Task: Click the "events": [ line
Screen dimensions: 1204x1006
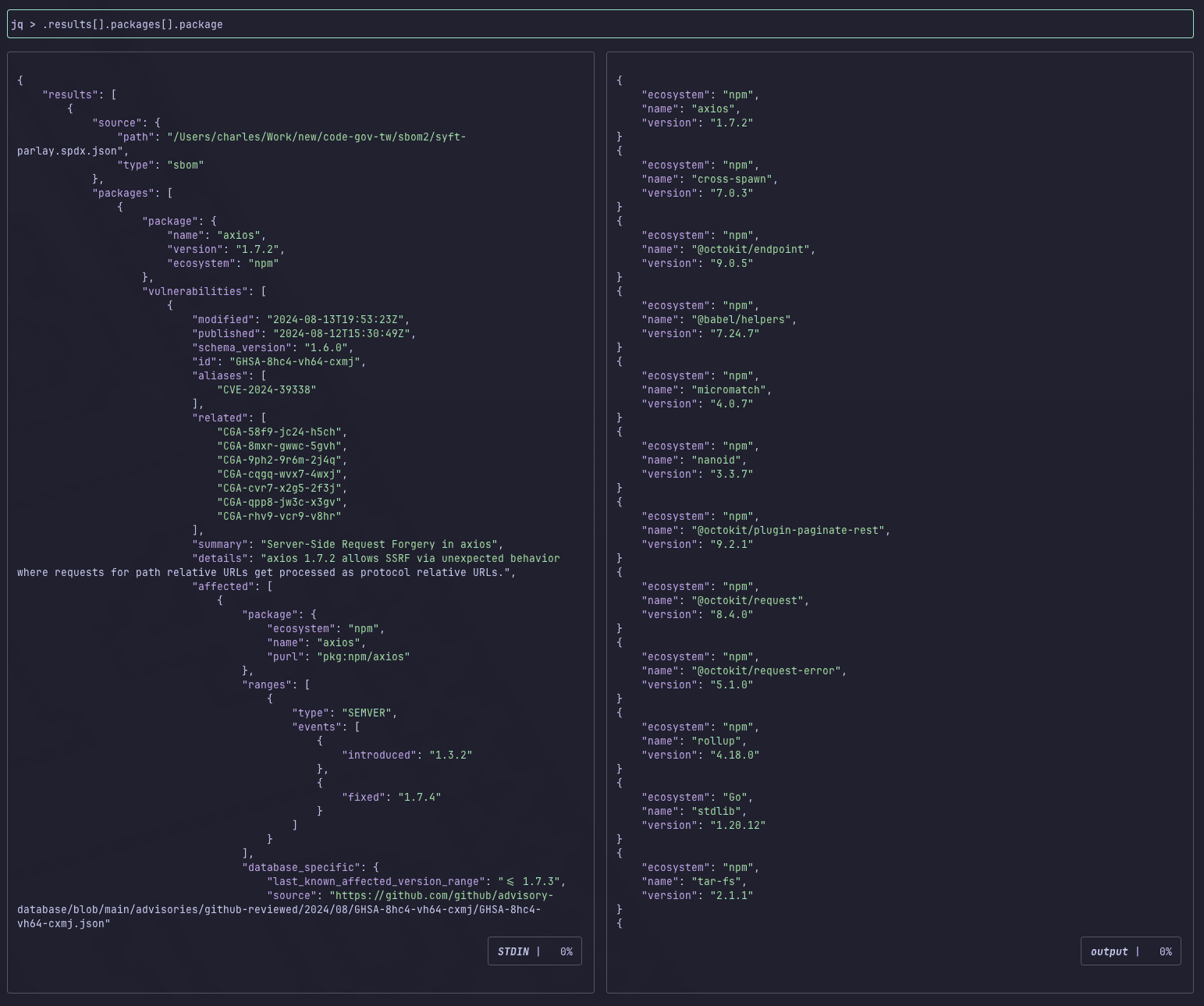Action: click(x=326, y=727)
